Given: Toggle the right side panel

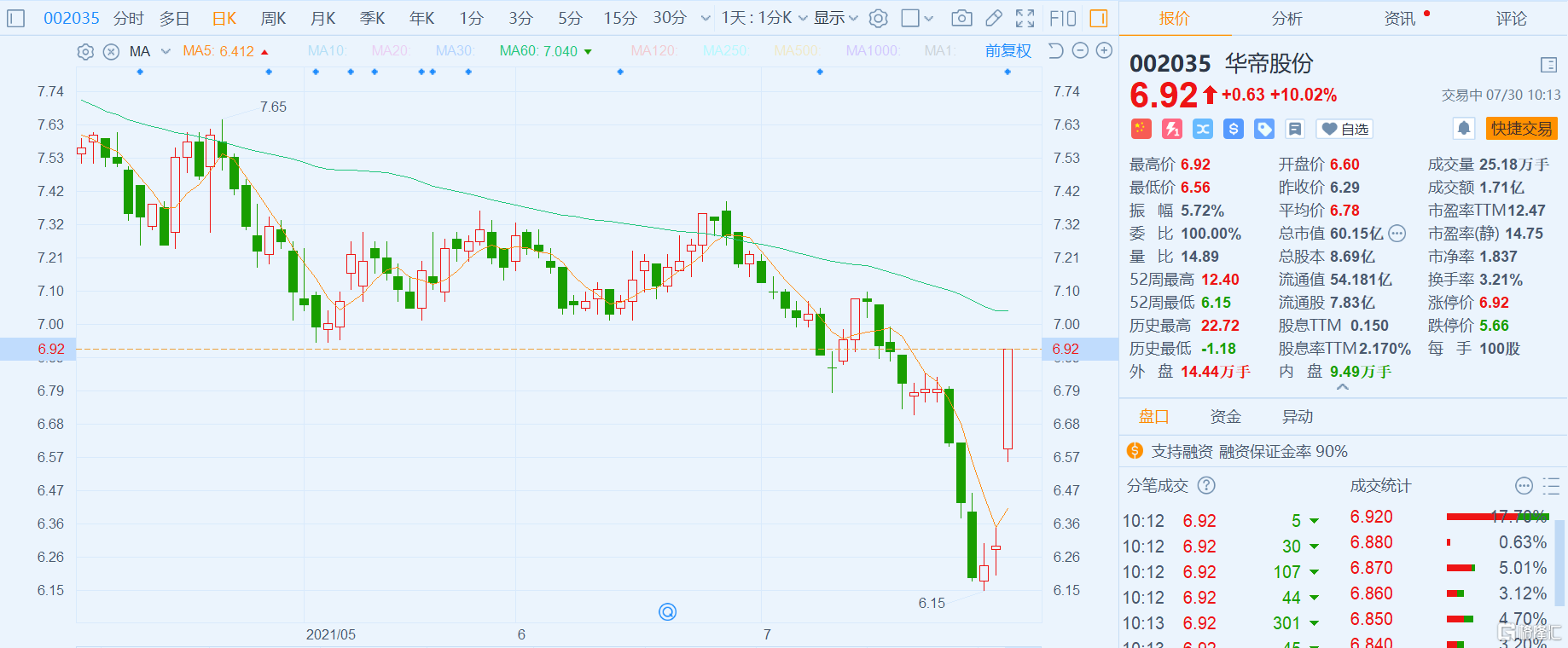Looking at the screenshot, I should click(x=1099, y=18).
